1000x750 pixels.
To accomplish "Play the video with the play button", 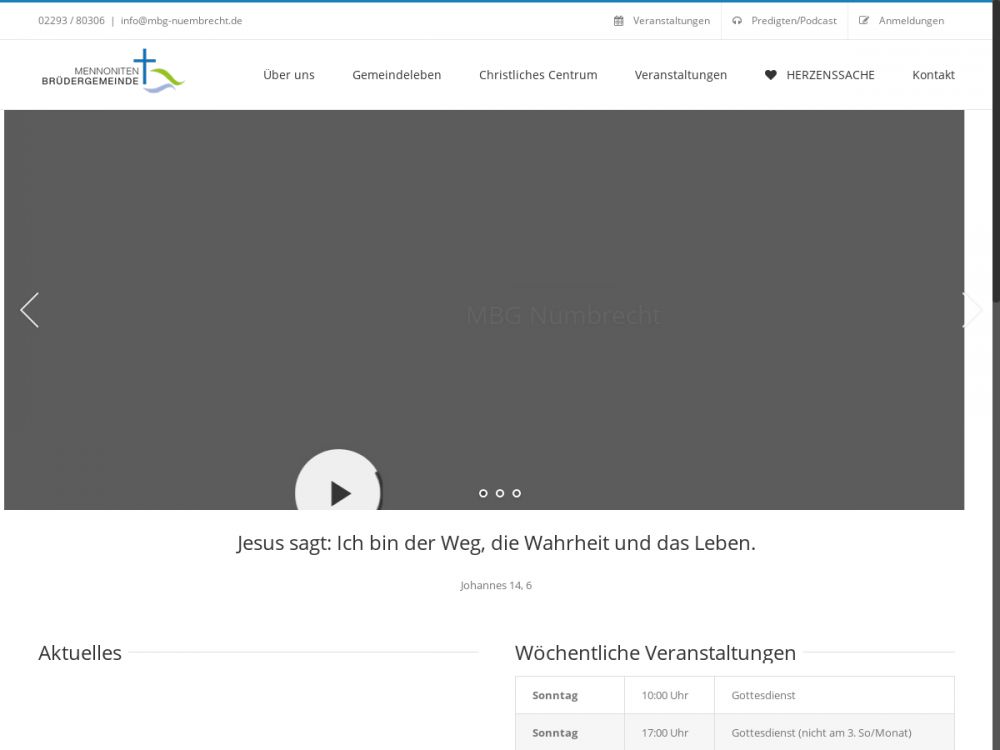I will tap(339, 490).
